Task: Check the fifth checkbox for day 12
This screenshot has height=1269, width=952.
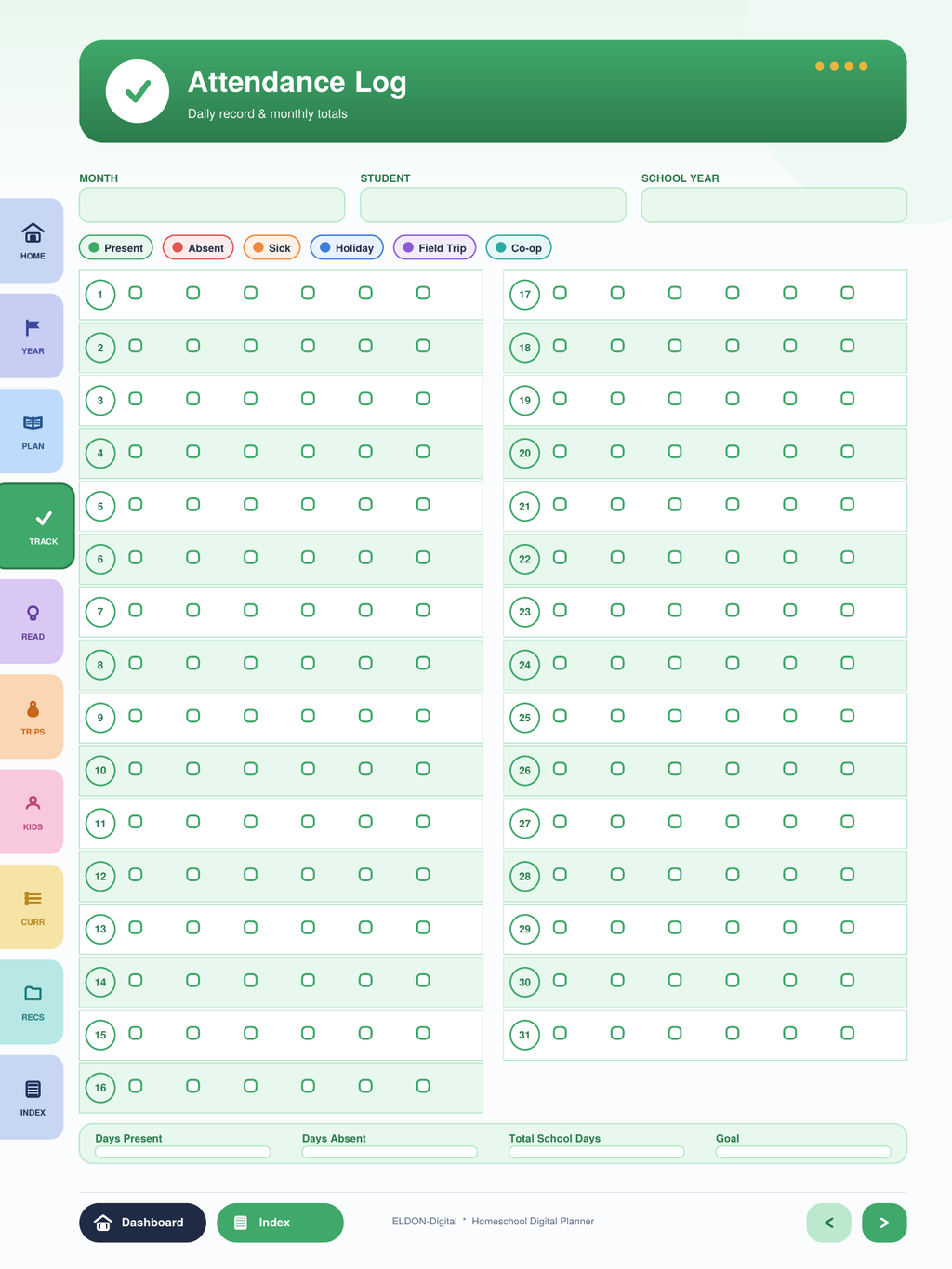Action: click(365, 875)
